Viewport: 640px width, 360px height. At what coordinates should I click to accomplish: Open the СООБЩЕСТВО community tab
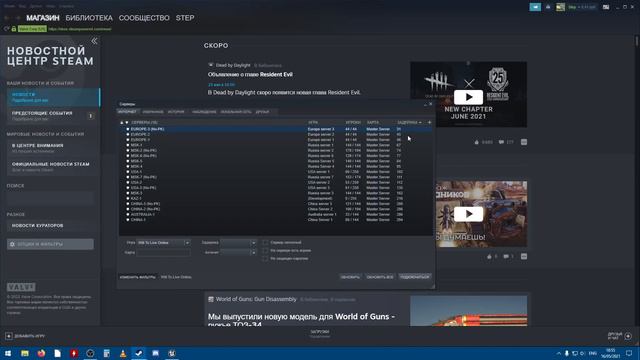tap(144, 18)
